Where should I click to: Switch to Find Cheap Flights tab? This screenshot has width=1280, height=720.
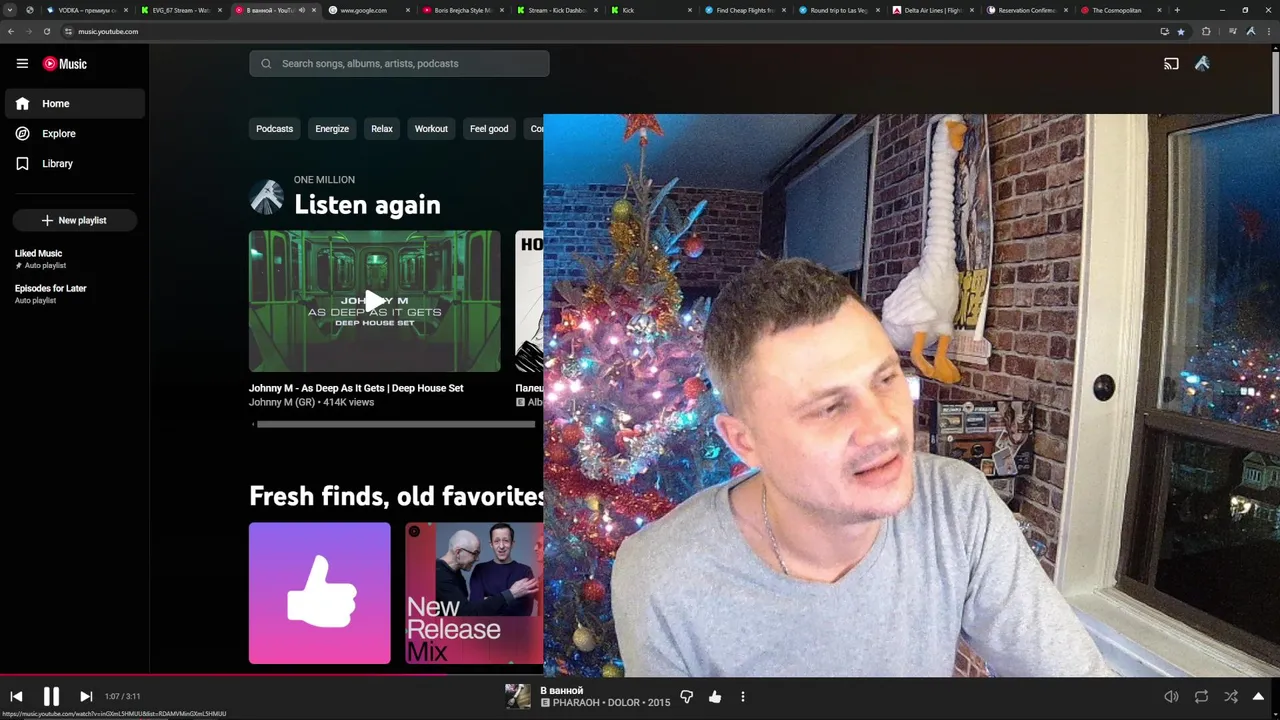[745, 10]
